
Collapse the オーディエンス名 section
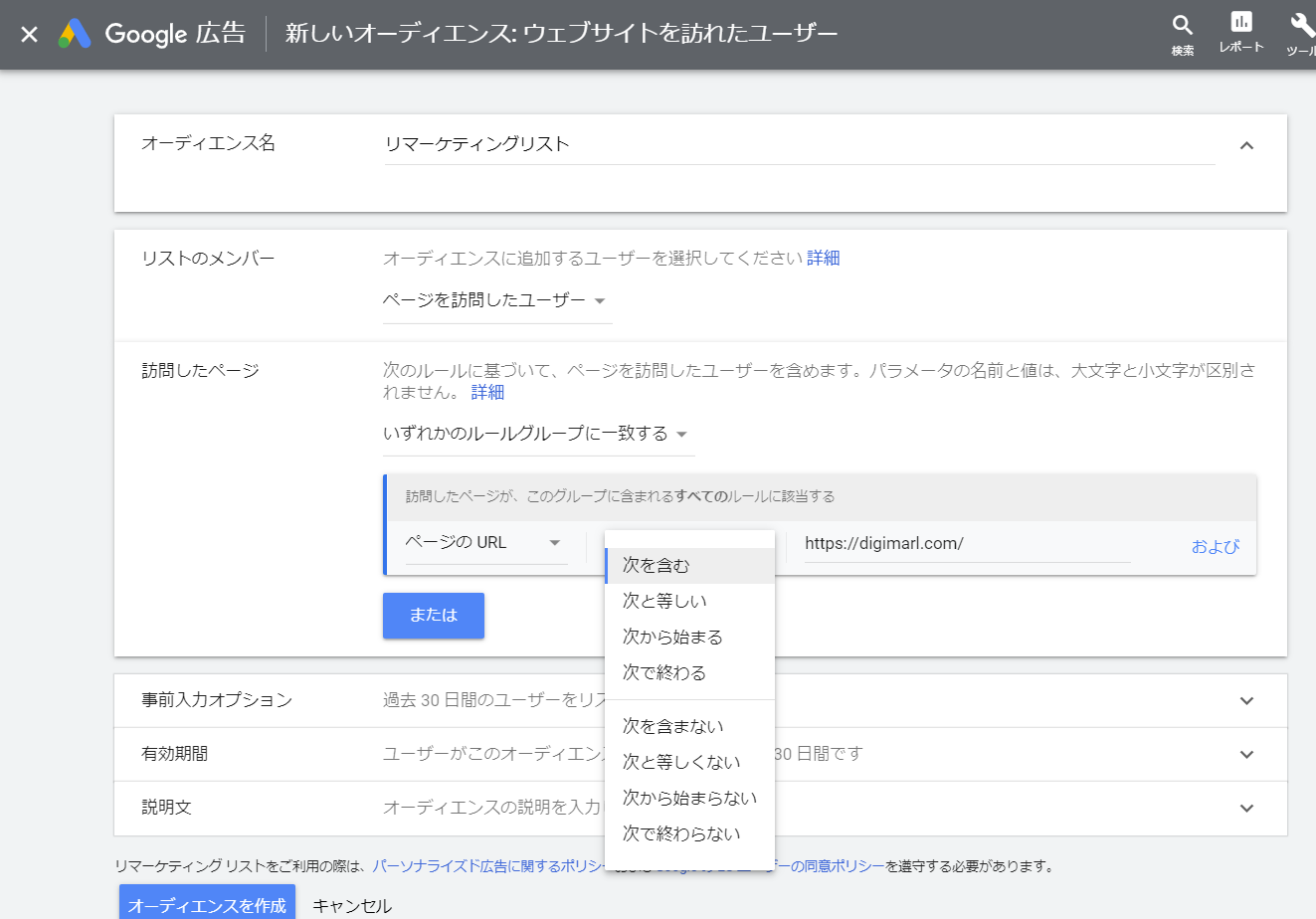1246,145
